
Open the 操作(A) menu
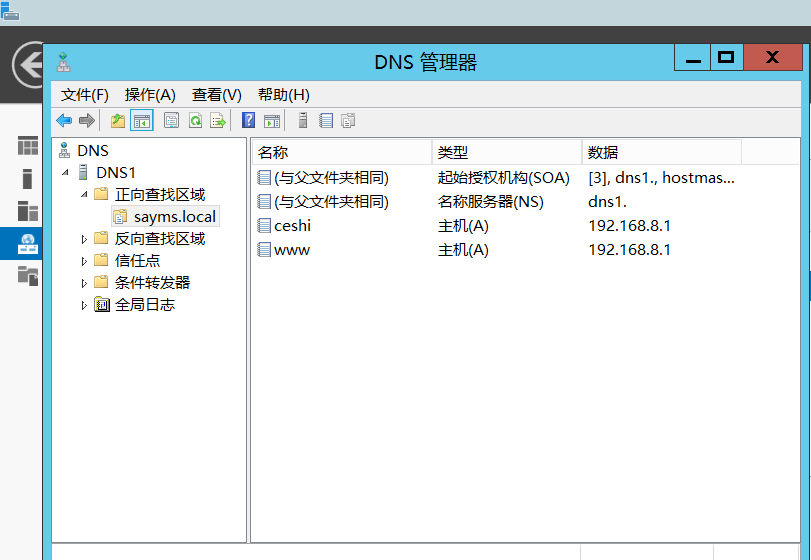coord(150,95)
